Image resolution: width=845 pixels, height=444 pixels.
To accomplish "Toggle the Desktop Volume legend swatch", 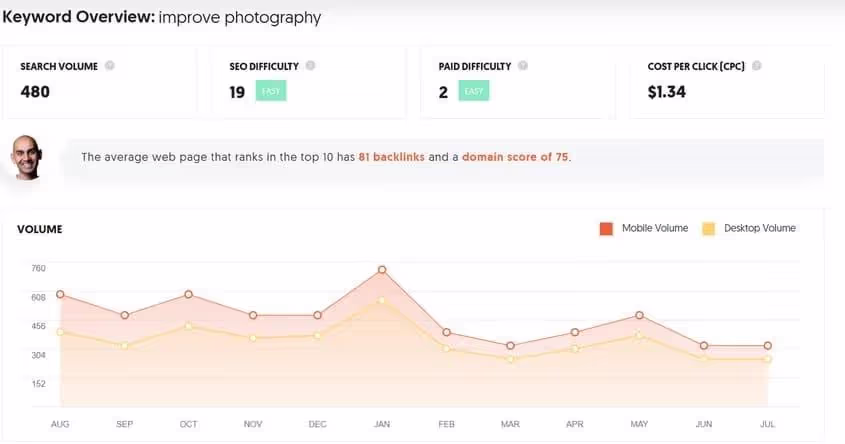I will pyautogui.click(x=709, y=228).
